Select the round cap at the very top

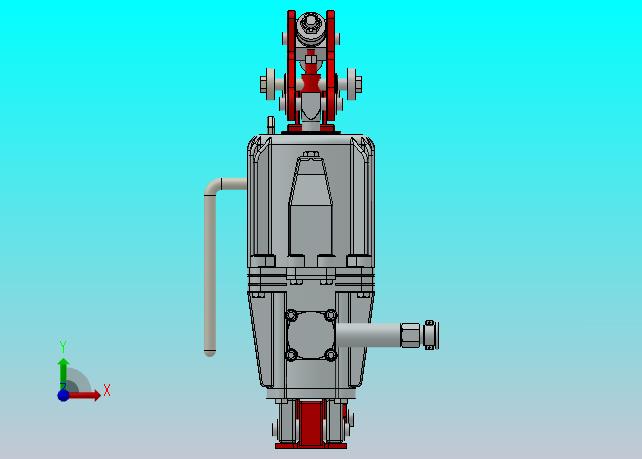point(311,28)
